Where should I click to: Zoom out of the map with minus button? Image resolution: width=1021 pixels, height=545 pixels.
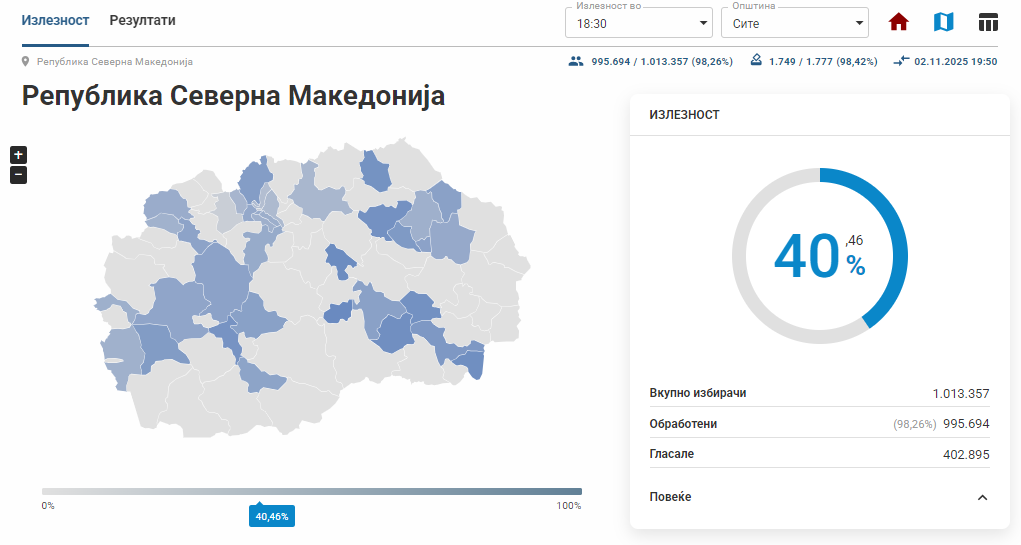pos(18,175)
